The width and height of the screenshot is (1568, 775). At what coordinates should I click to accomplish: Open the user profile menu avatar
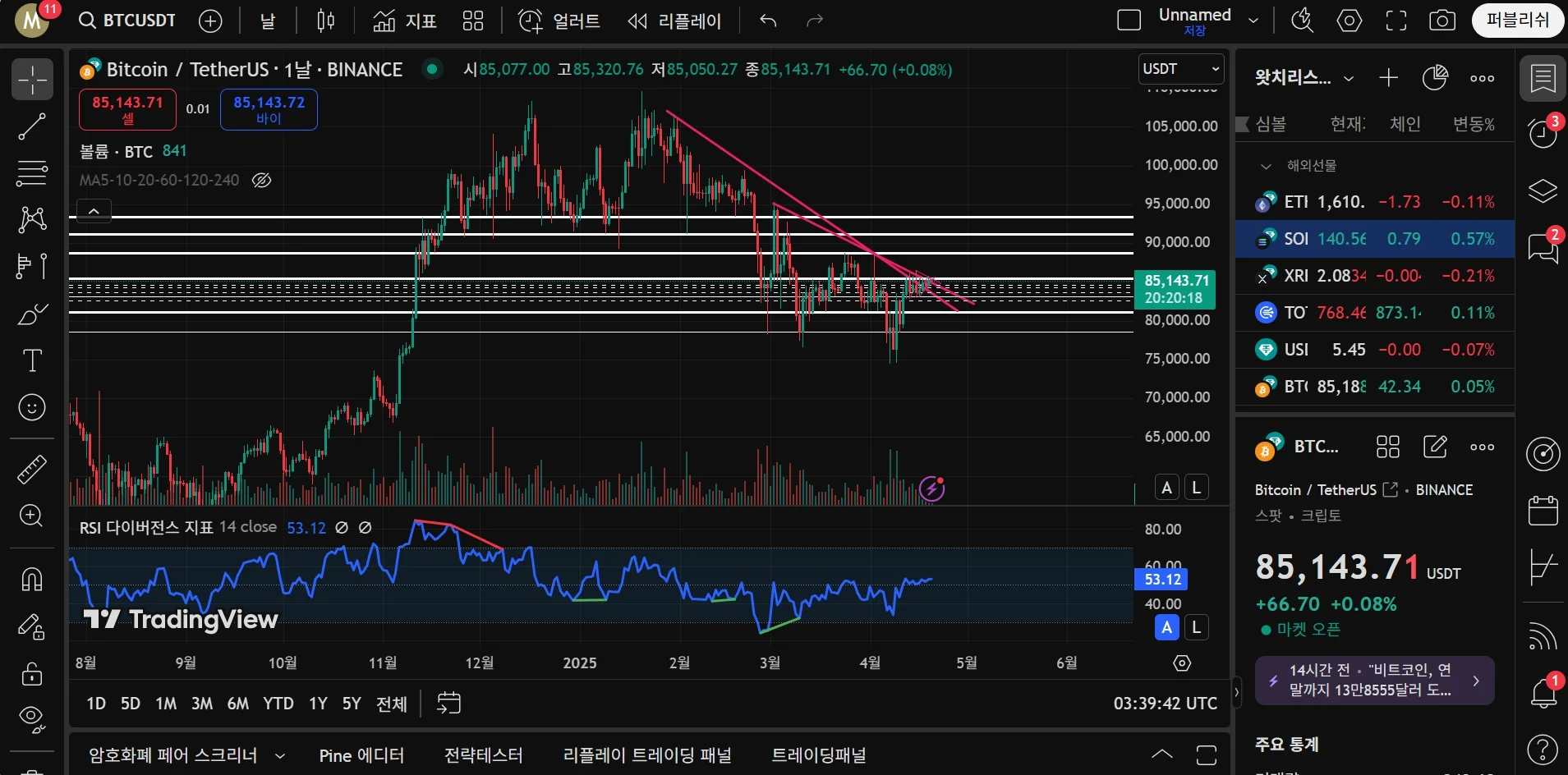(x=33, y=21)
